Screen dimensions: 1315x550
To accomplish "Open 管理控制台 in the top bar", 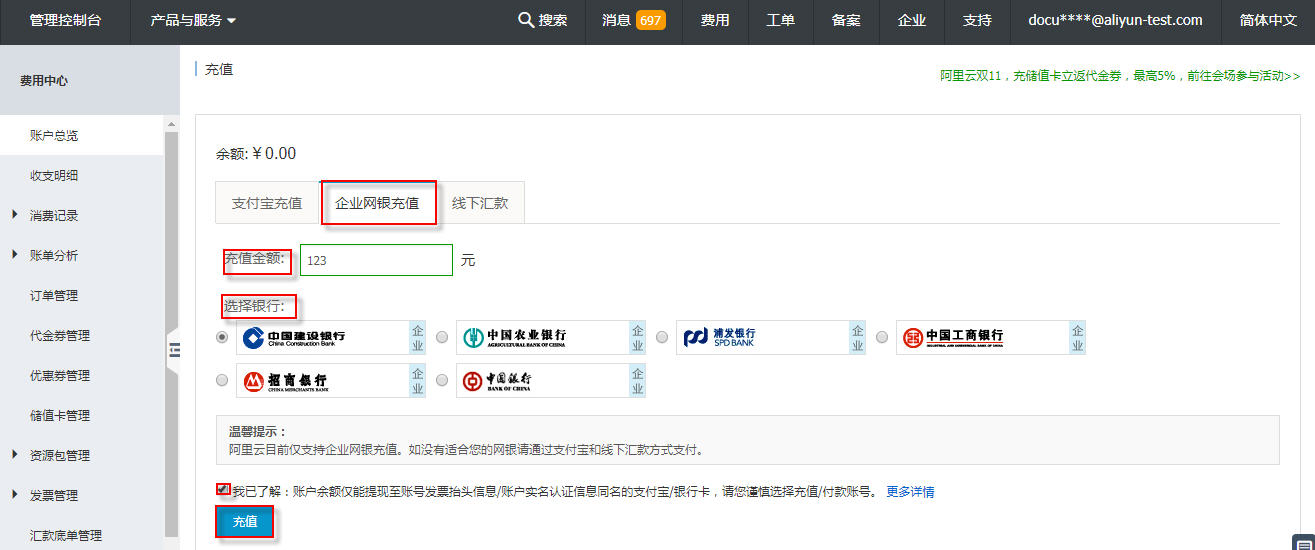I will (x=65, y=20).
